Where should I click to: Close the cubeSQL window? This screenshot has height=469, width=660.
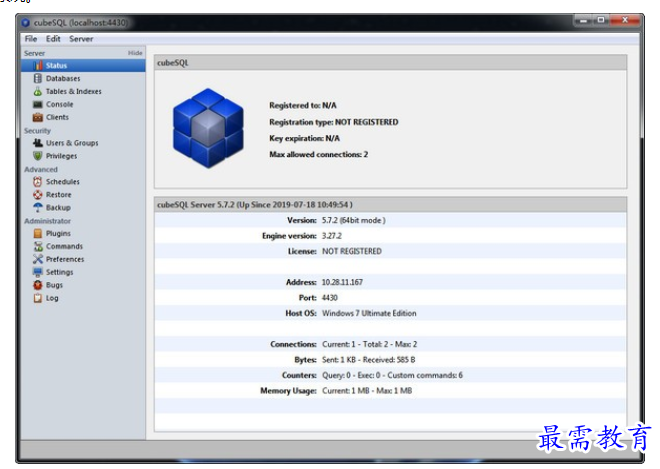coord(625,20)
